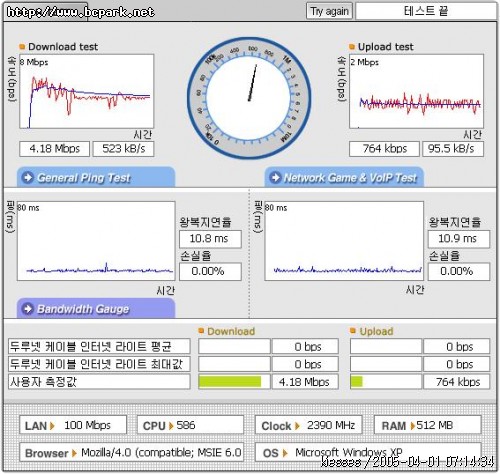The image size is (500, 474).
Task: Click the green download bandwidth bar
Action: [230, 382]
